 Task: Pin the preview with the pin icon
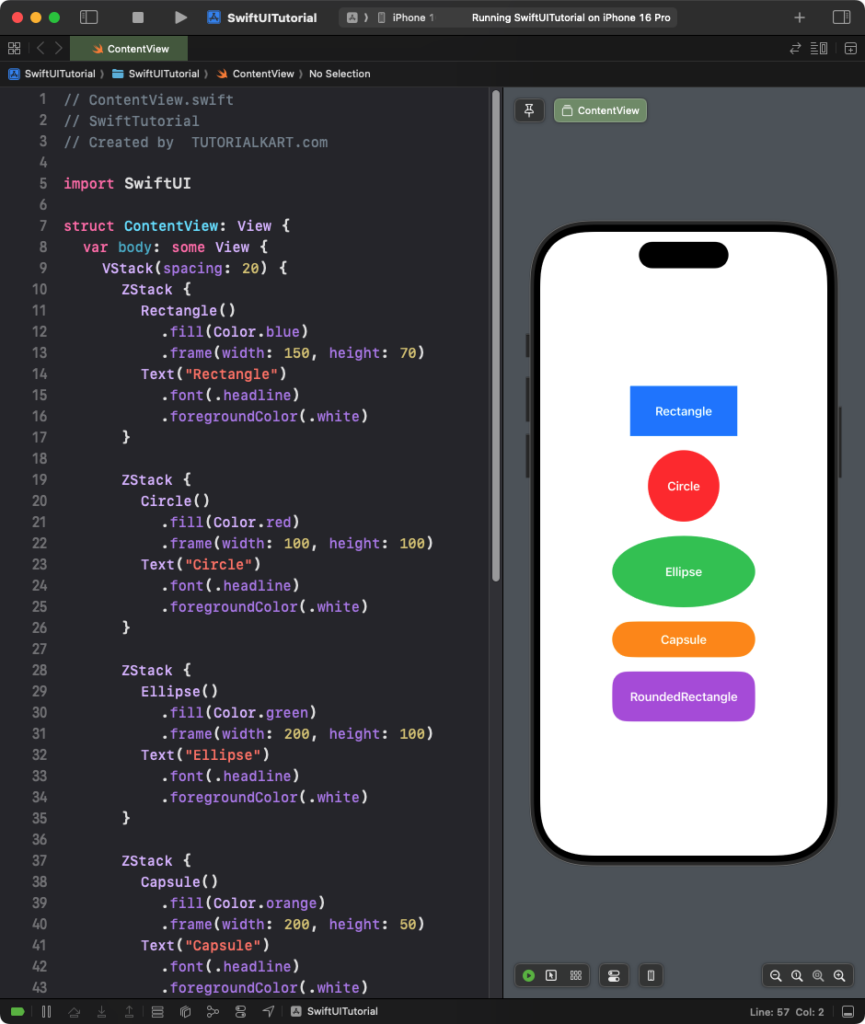point(529,110)
